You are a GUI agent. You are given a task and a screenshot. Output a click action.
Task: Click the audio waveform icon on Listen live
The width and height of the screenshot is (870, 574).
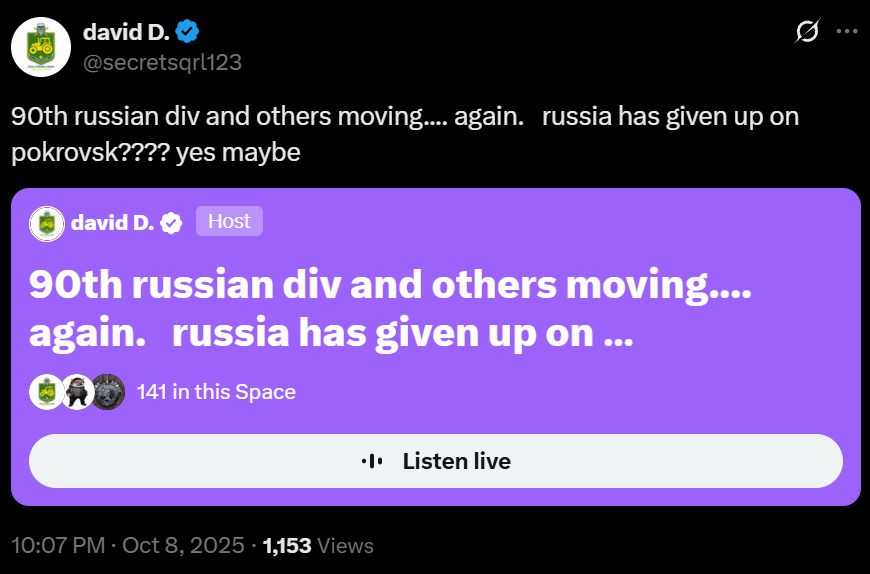371,461
